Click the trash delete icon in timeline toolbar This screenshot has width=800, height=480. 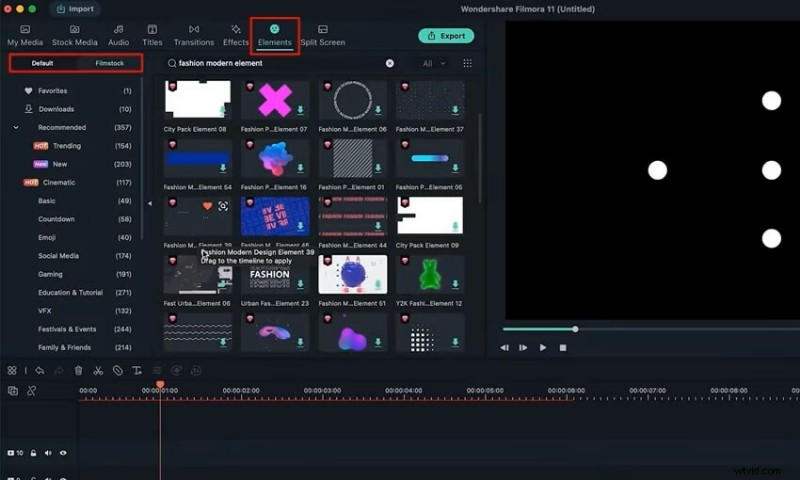(78, 370)
